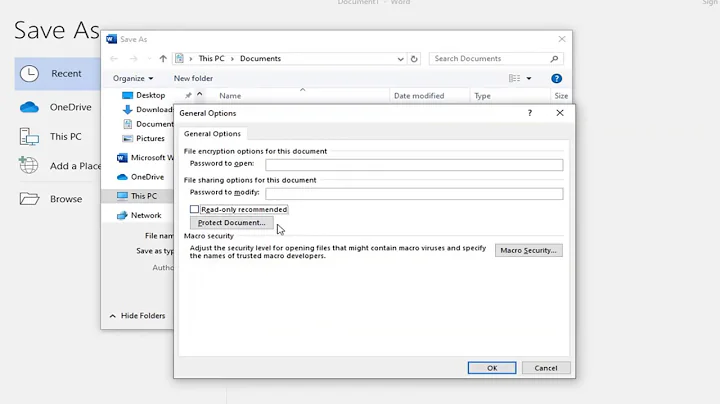Click Documents breadcrumb in address bar

(x=260, y=59)
